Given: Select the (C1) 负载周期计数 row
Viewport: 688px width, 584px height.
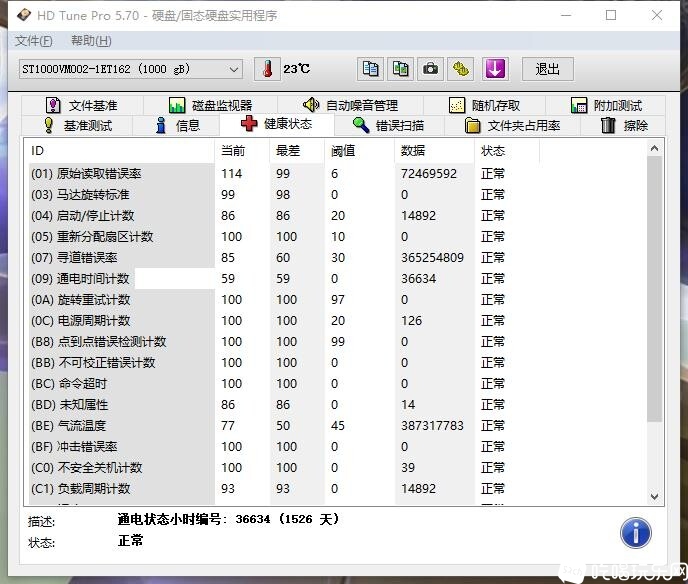Looking at the screenshot, I should [x=284, y=489].
